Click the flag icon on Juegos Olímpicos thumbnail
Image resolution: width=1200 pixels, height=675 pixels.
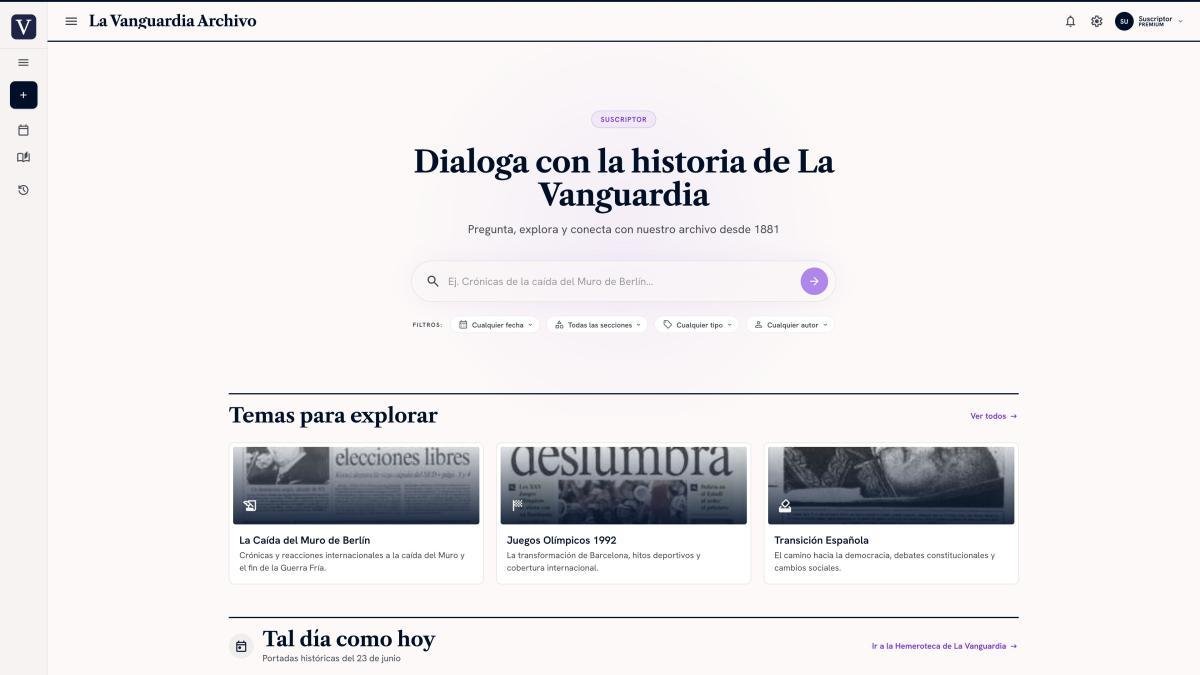[x=517, y=506]
